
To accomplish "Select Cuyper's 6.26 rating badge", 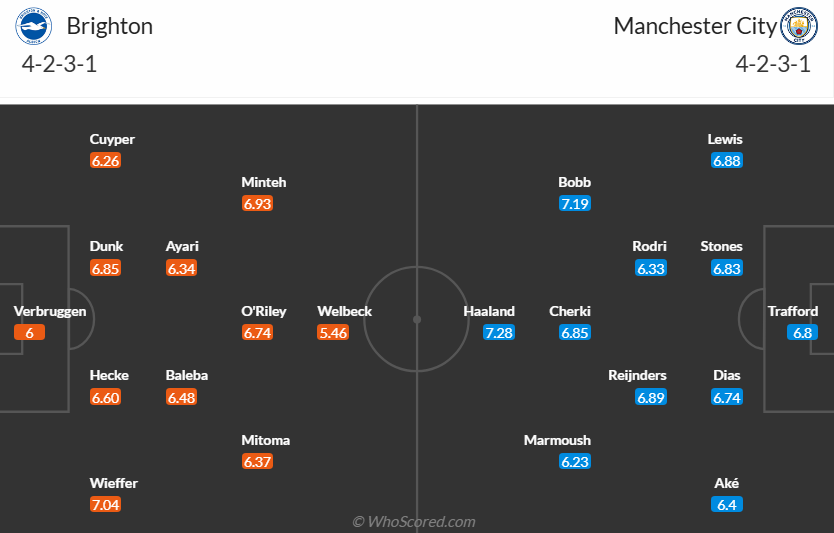I will pos(105,161).
